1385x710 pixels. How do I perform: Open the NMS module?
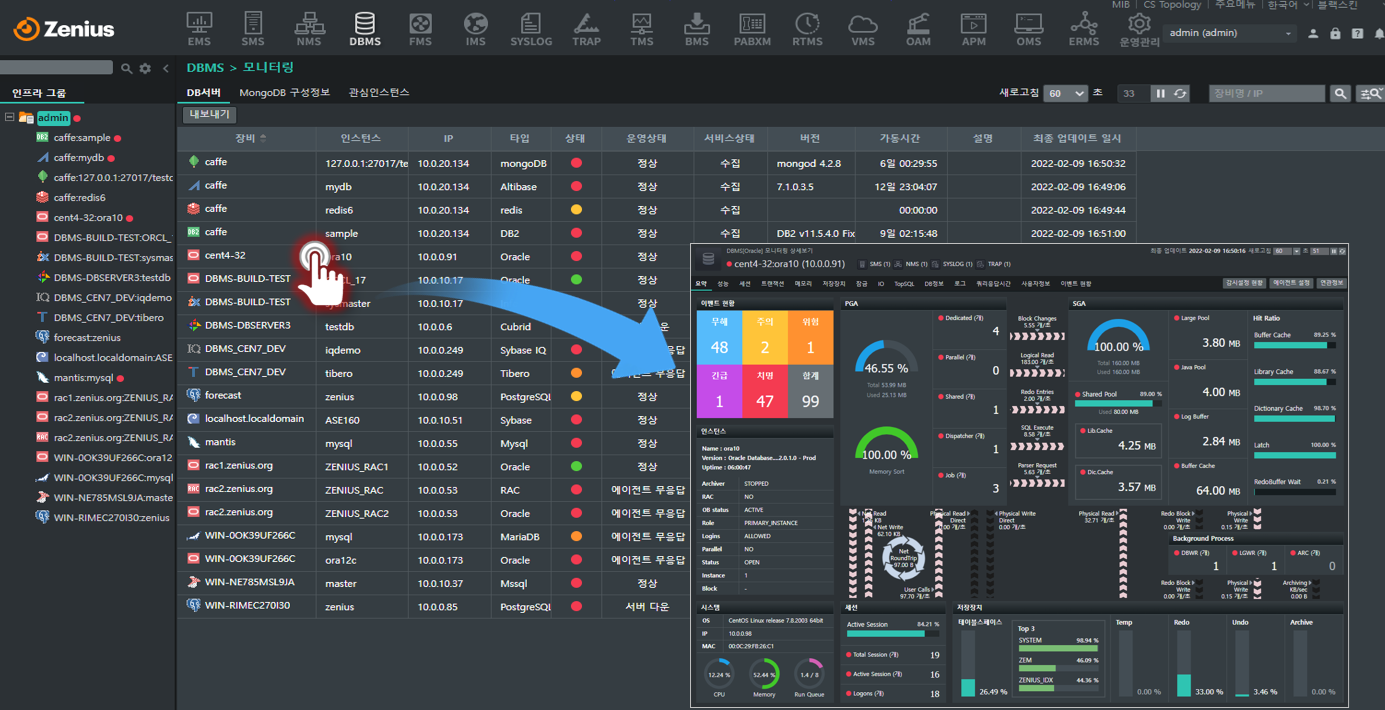tap(309, 29)
